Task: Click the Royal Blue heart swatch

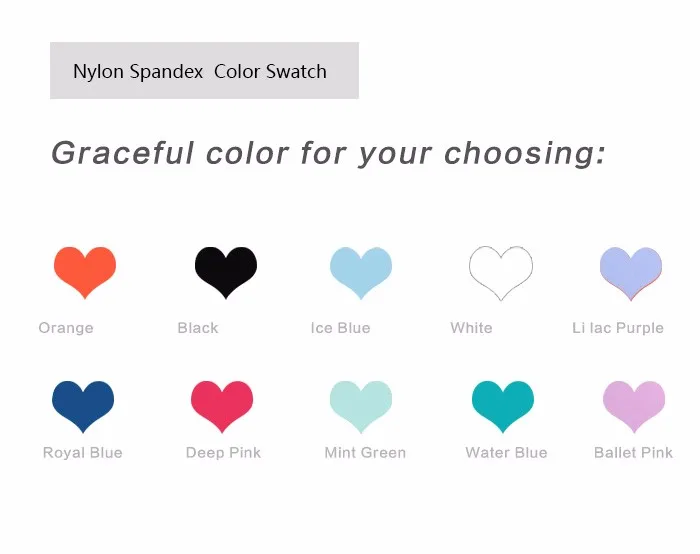Action: tap(83, 404)
